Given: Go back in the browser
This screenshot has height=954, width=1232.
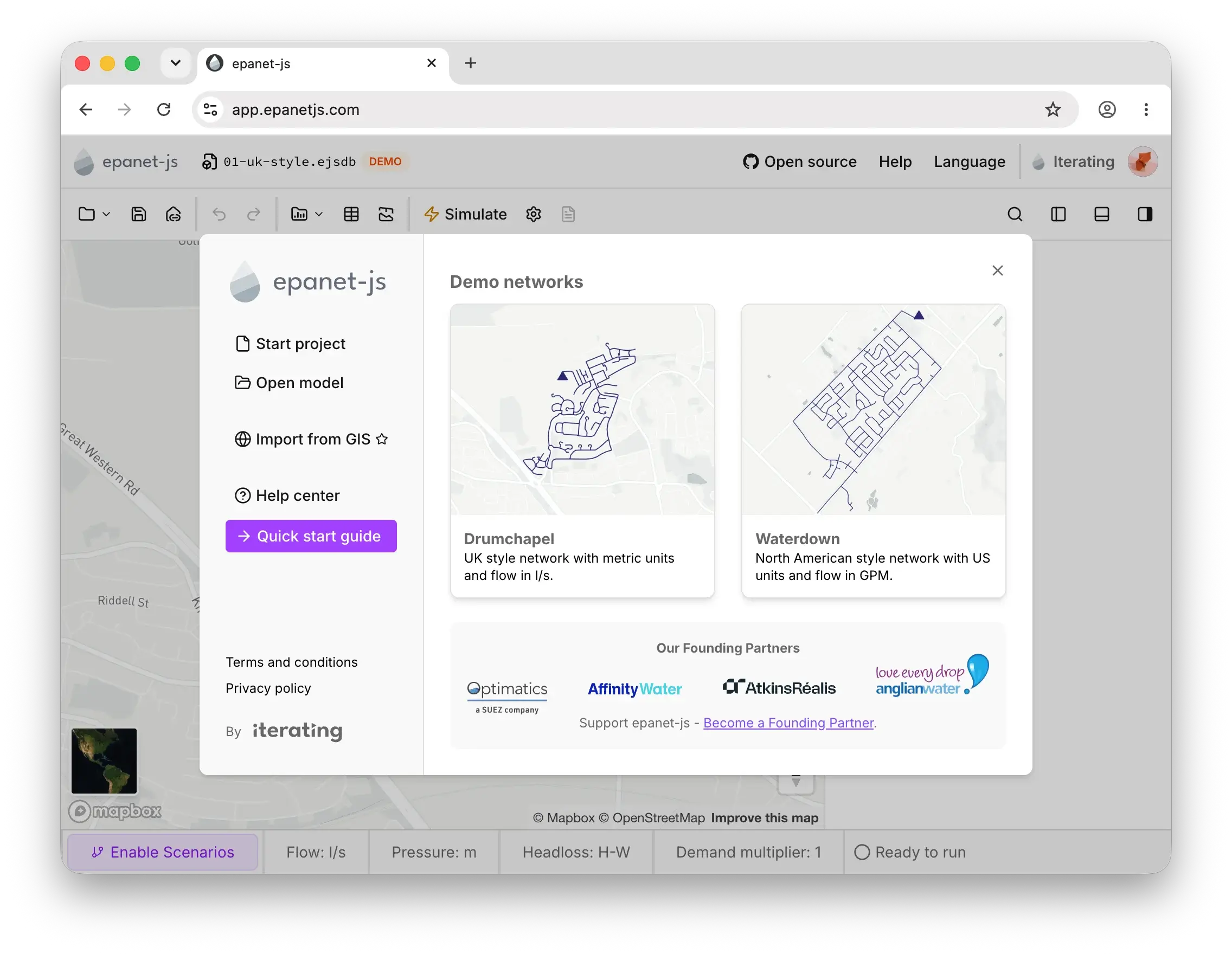Looking at the screenshot, I should 86,109.
